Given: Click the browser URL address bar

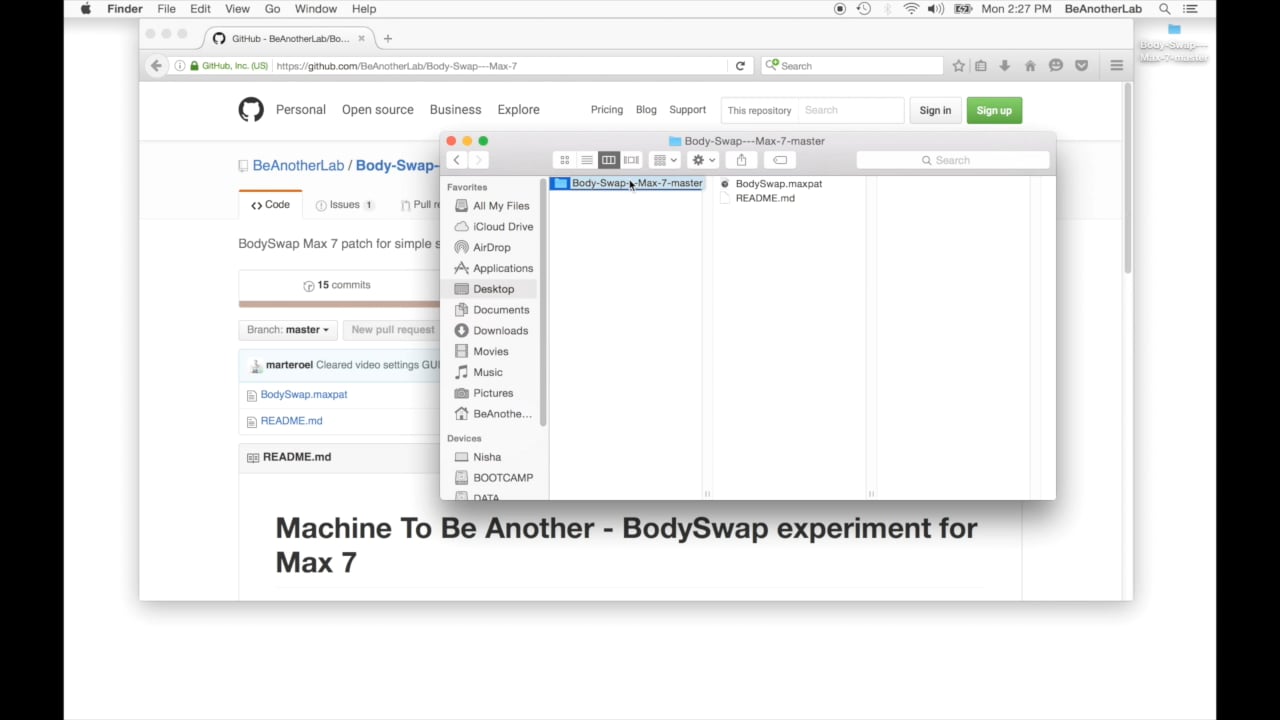Looking at the screenshot, I should click(x=500, y=66).
